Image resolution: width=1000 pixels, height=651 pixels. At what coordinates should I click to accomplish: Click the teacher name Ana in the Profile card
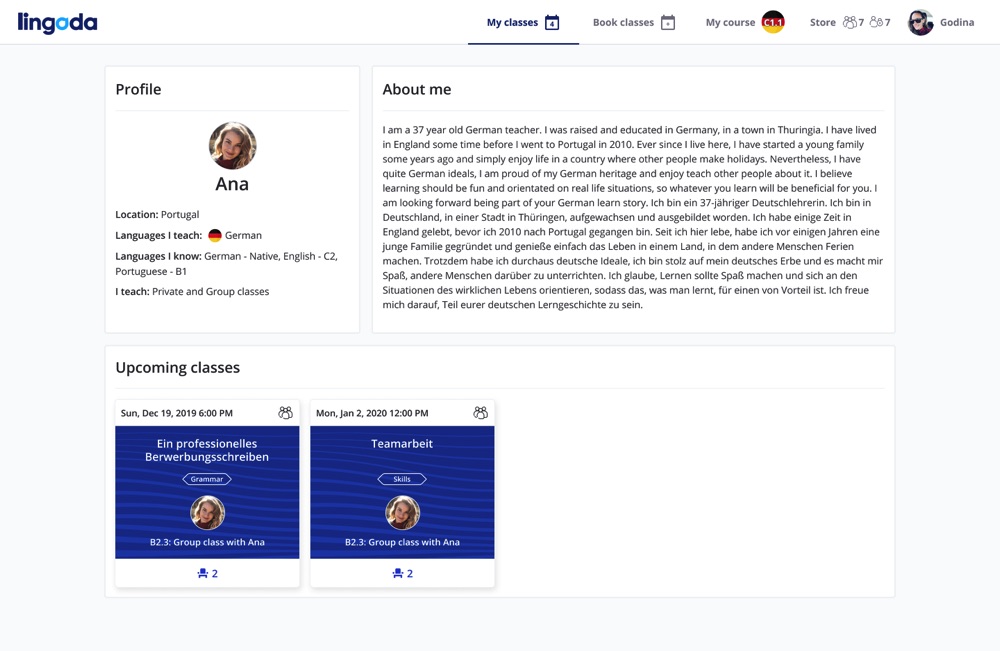click(x=232, y=184)
